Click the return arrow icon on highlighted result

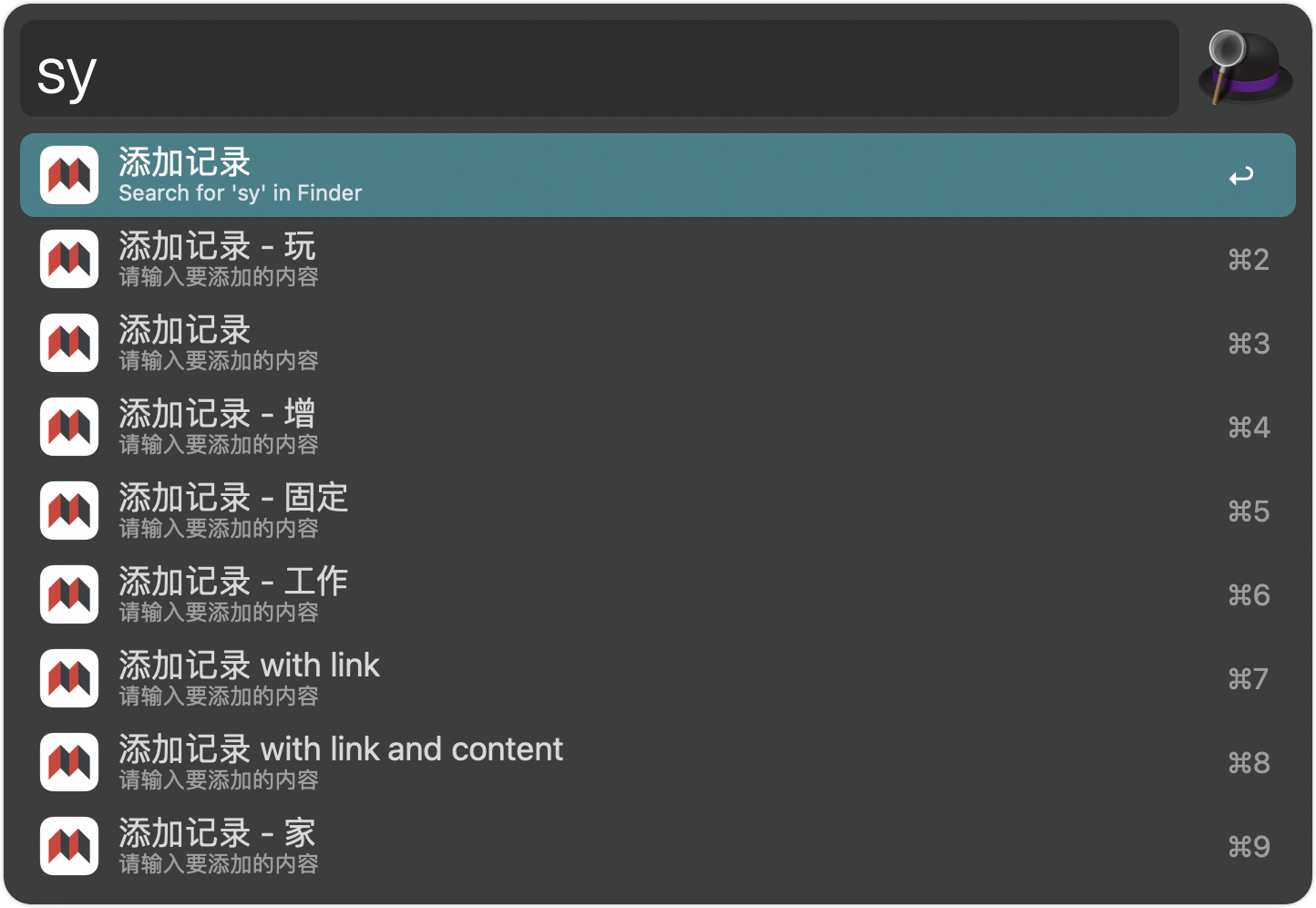(1240, 176)
